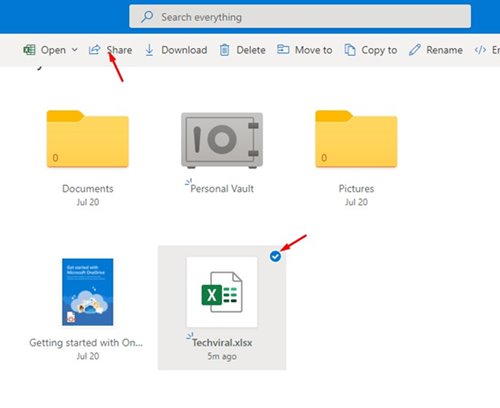Click the Pictures folder name

click(356, 189)
